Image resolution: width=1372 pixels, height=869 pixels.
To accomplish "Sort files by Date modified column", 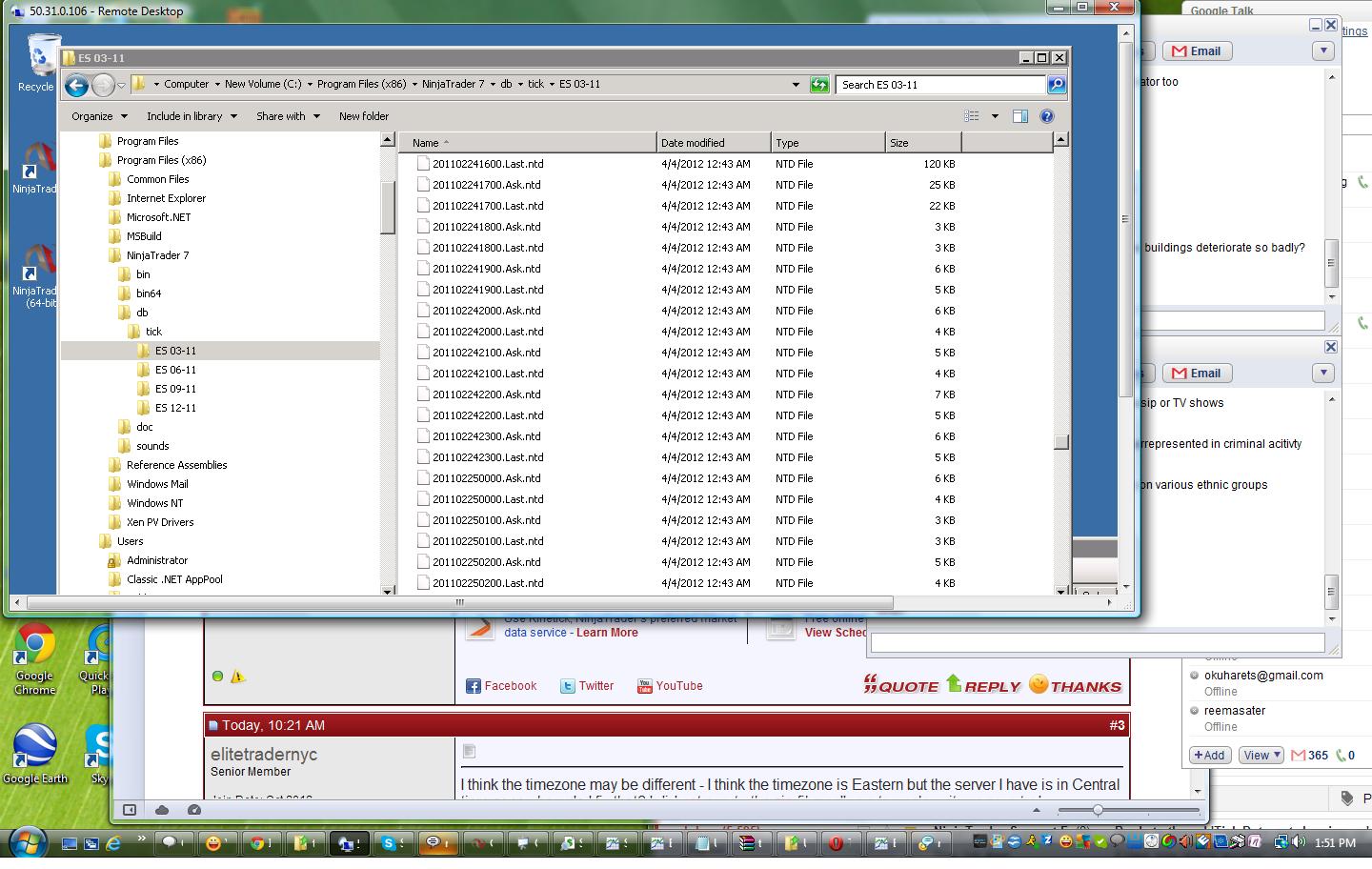I will [714, 143].
